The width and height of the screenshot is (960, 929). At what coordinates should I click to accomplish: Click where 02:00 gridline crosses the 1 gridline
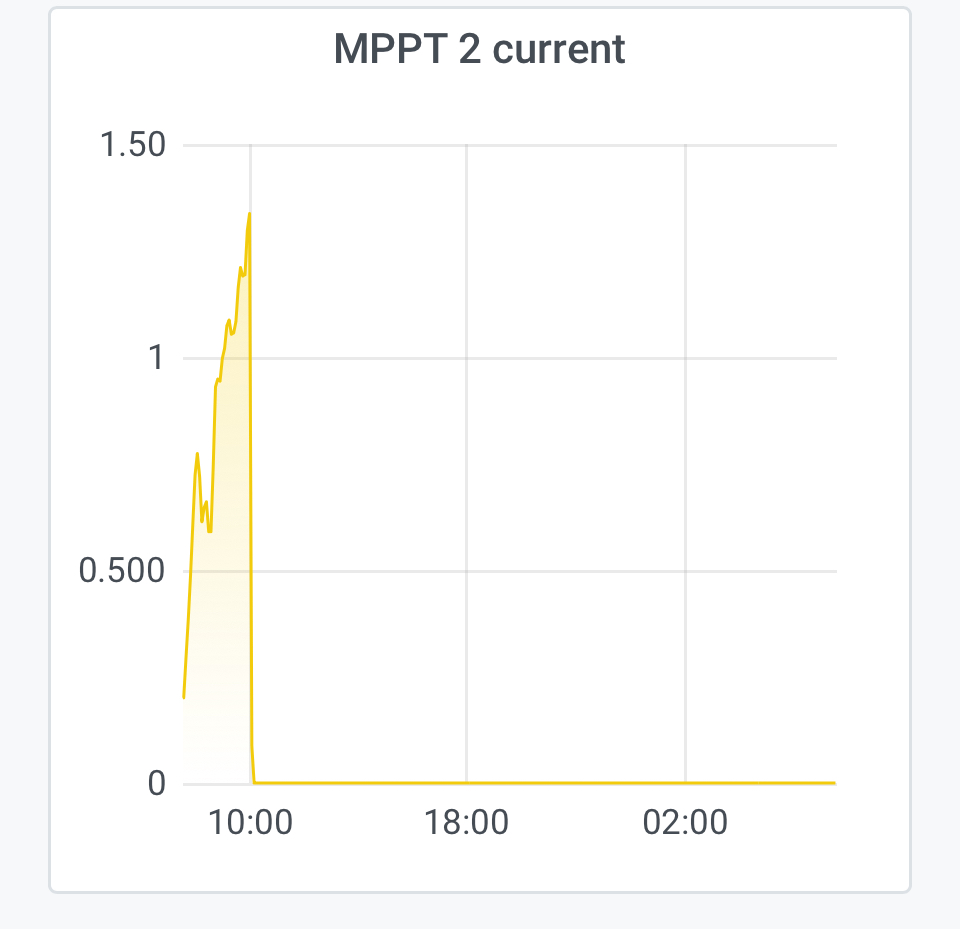pos(685,358)
